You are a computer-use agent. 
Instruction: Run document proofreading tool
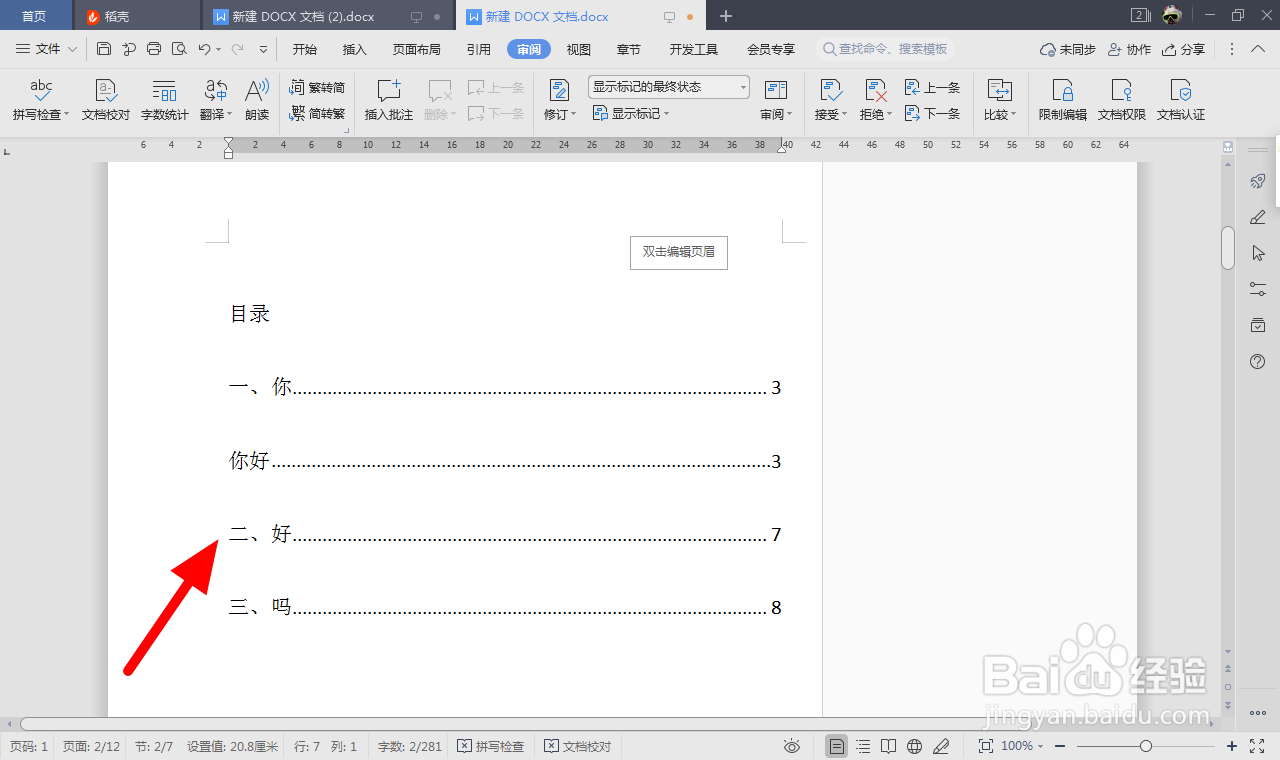pos(106,100)
